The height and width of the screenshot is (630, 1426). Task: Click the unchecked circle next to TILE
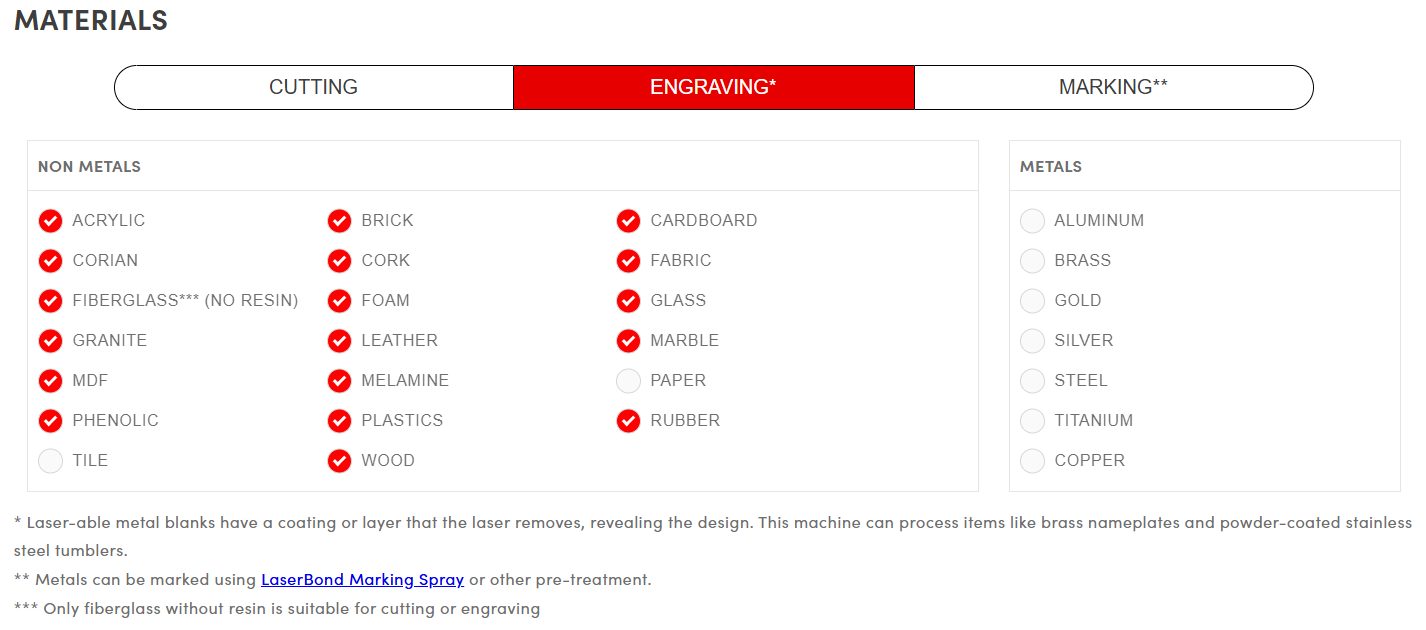point(50,461)
